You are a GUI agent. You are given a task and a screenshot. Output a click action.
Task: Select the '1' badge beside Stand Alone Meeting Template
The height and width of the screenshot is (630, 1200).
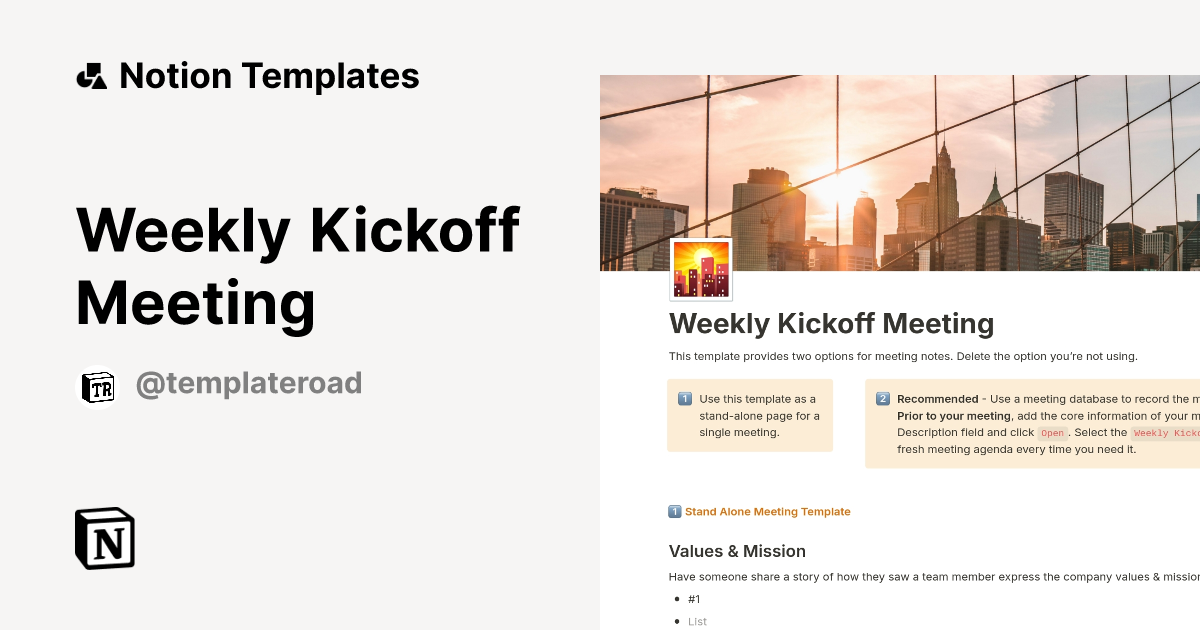[675, 511]
